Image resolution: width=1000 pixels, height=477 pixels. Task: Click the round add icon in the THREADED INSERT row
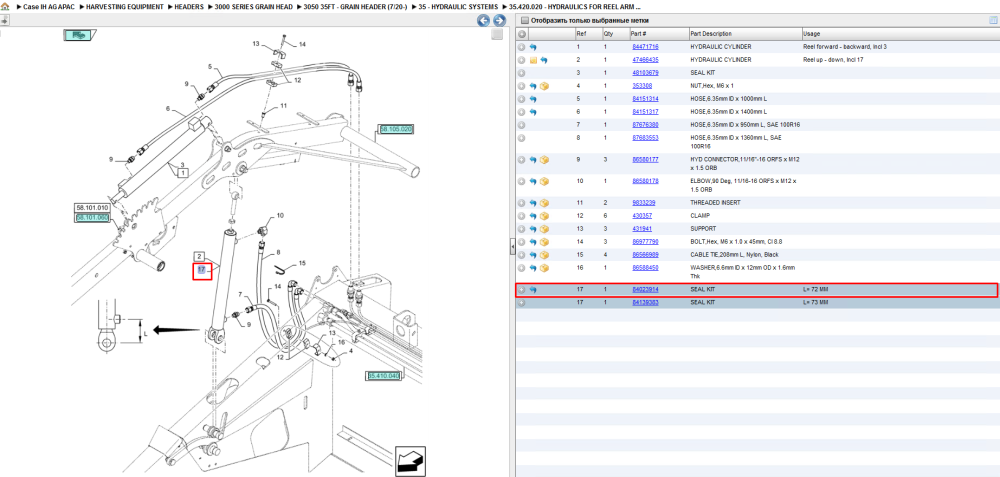coord(521,203)
